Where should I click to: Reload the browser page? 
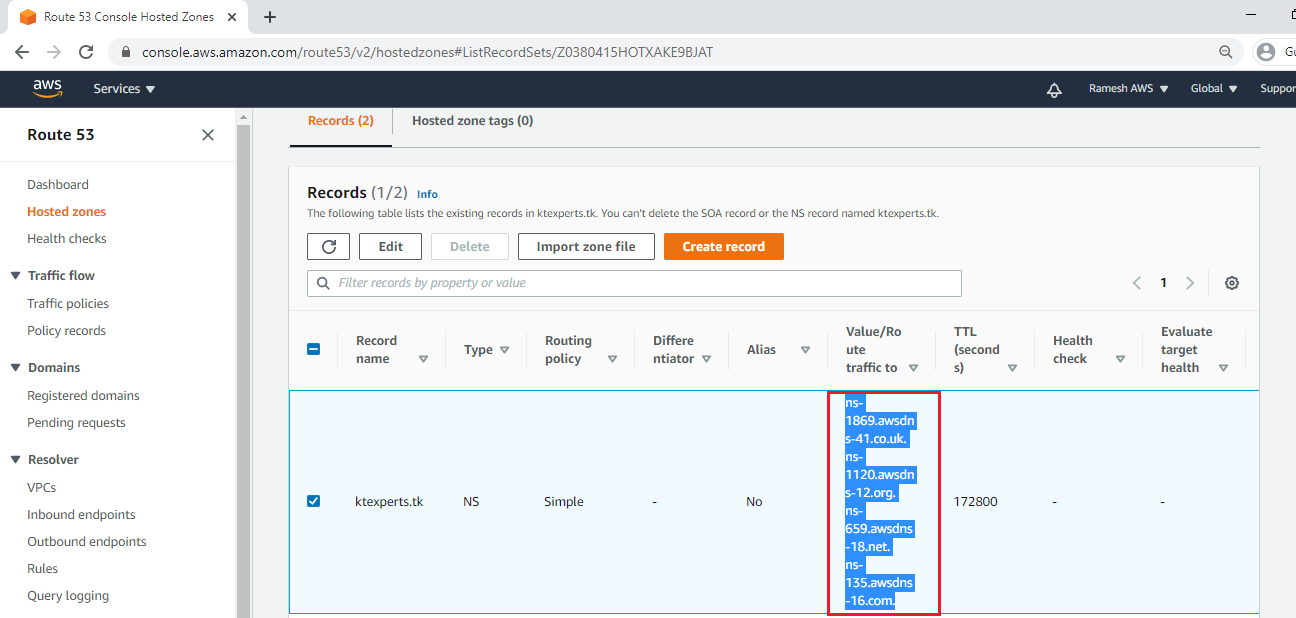pyautogui.click(x=86, y=52)
